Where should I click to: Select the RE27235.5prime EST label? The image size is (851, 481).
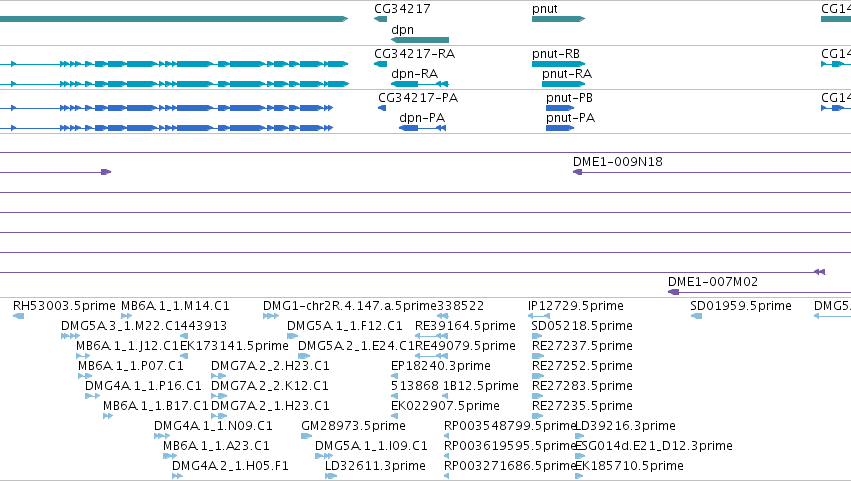[582, 406]
